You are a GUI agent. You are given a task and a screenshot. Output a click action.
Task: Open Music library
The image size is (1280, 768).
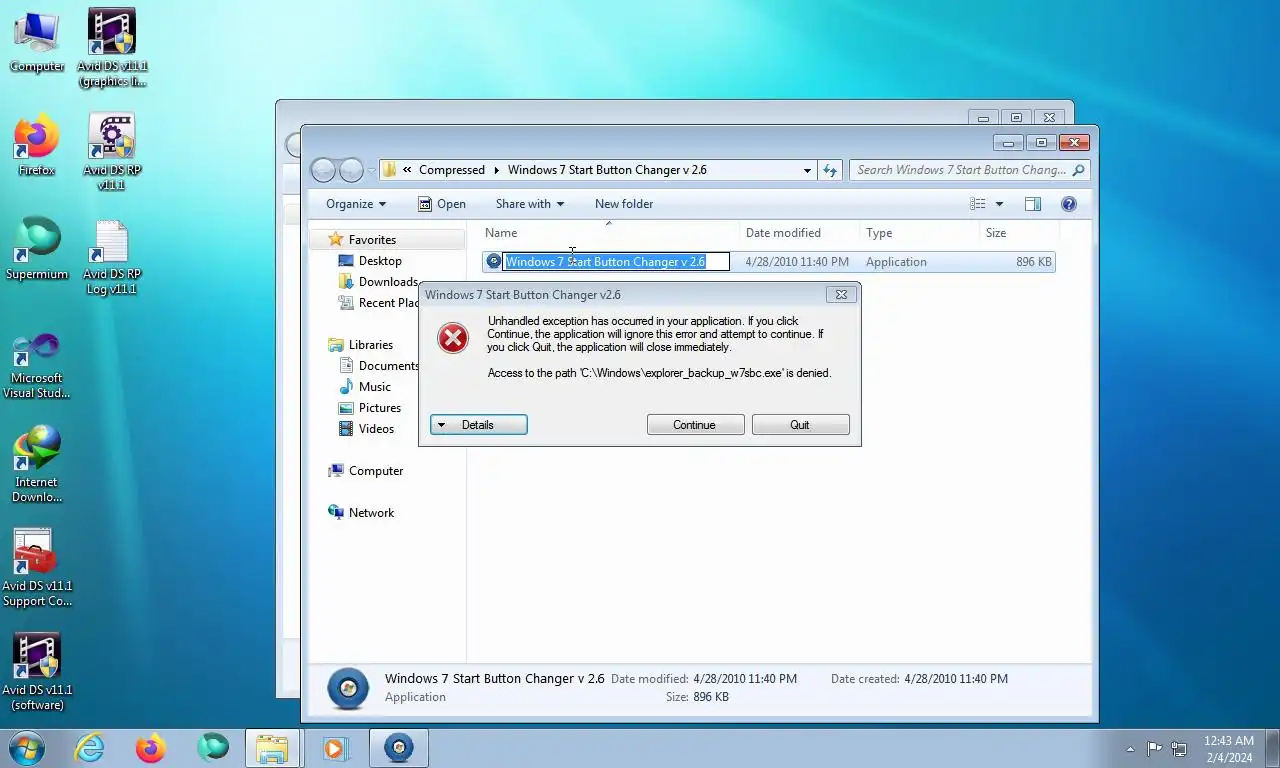tap(374, 387)
